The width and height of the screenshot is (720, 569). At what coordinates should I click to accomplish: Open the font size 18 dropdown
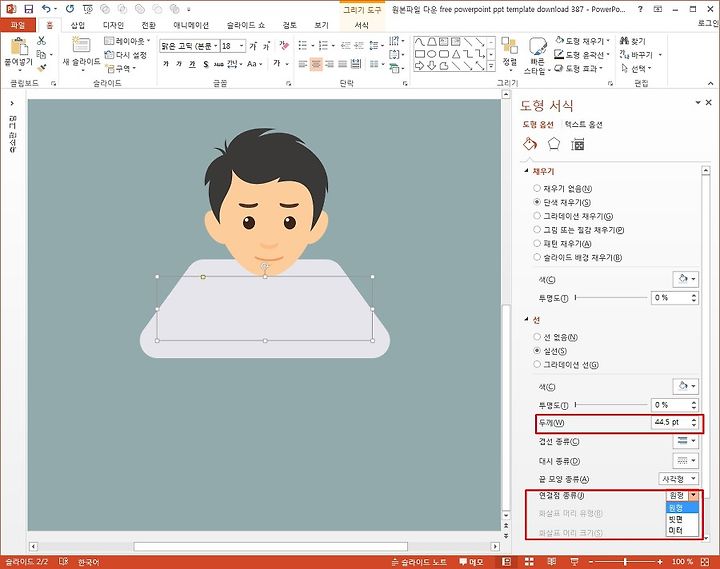(x=242, y=46)
